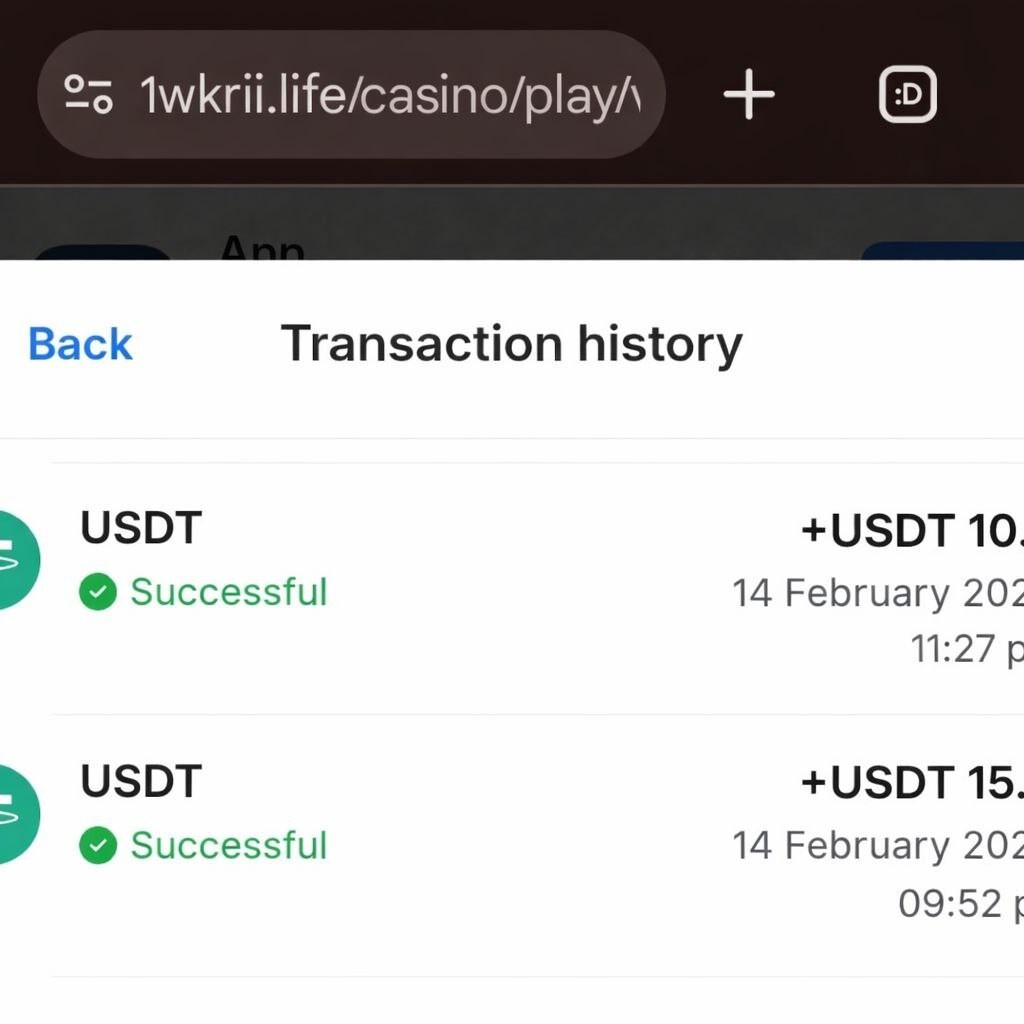Image resolution: width=1024 pixels, height=1024 pixels.
Task: Go Back from Transaction history
Action: click(80, 345)
